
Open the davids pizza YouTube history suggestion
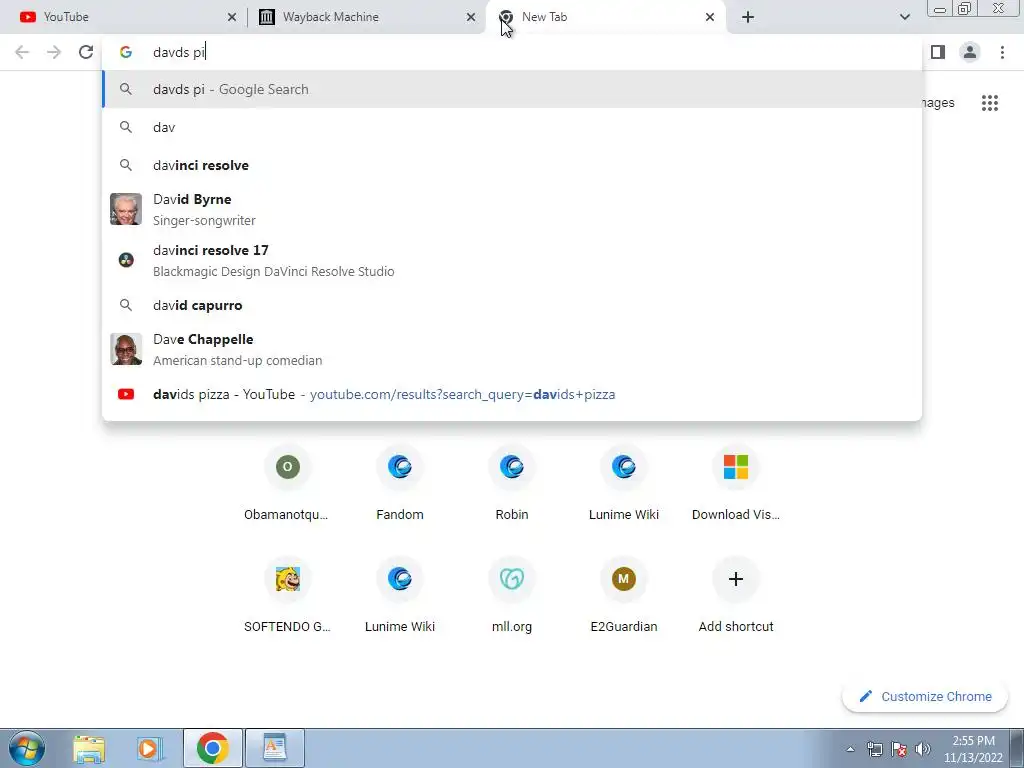click(512, 394)
